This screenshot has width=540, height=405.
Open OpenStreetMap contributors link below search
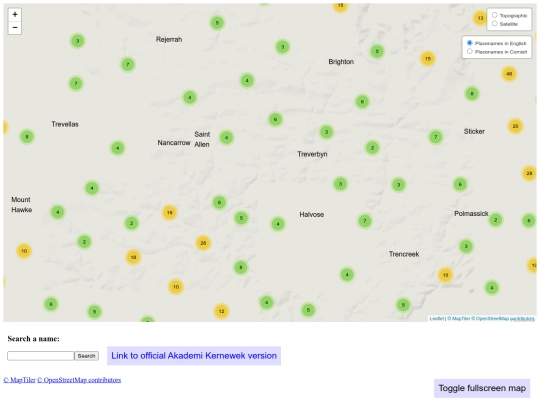[x=79, y=380]
